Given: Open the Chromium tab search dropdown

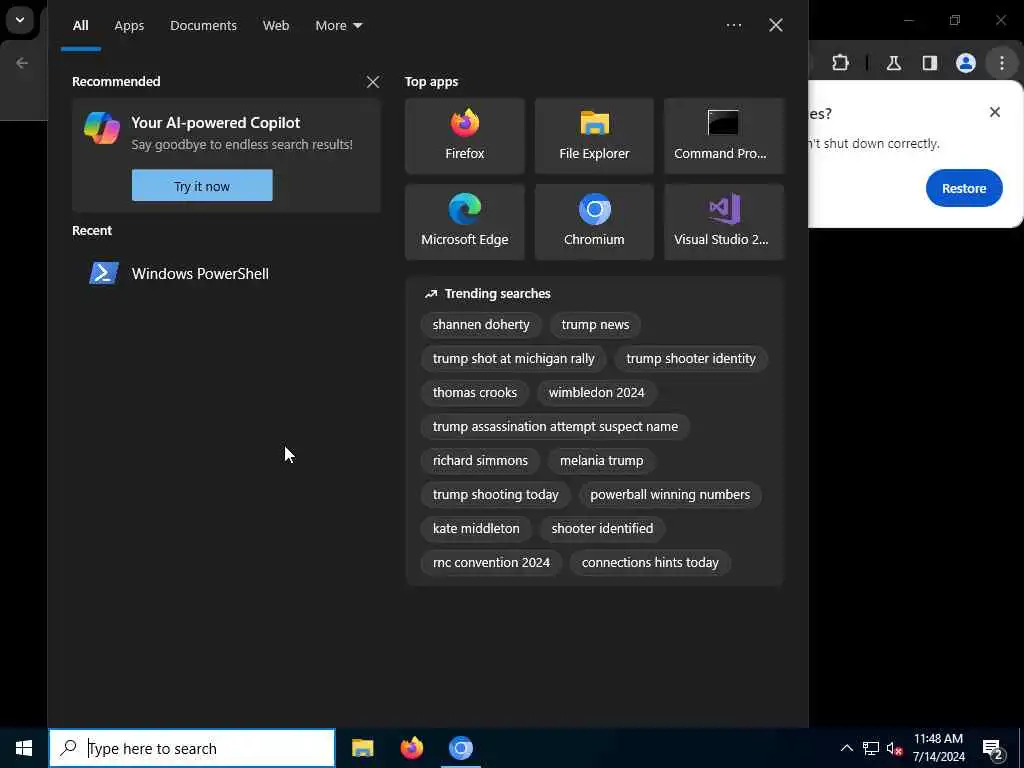Looking at the screenshot, I should pos(20,20).
